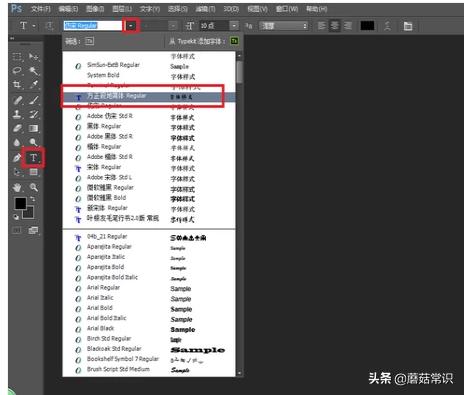Select the Rectangular Marquee tool
The width and height of the screenshot is (464, 395).
coord(17,56)
